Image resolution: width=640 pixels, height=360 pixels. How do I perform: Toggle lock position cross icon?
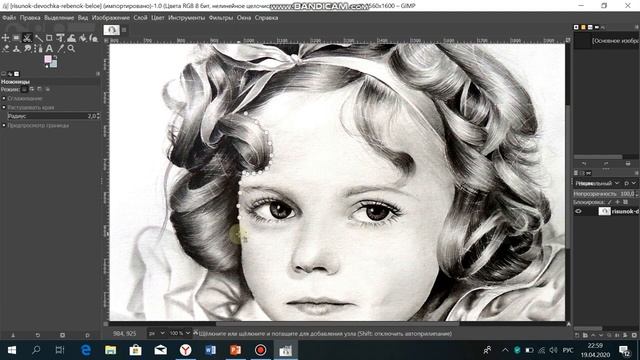(618, 202)
